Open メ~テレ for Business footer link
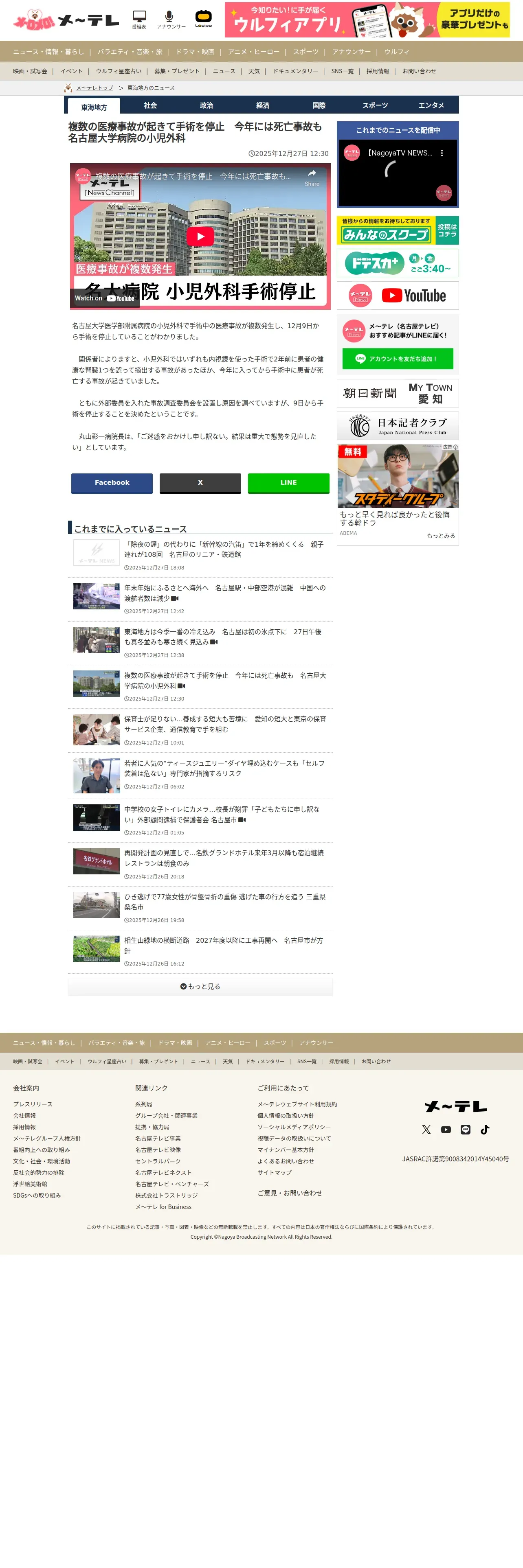Viewport: 523px width, 1568px height. [x=163, y=1207]
